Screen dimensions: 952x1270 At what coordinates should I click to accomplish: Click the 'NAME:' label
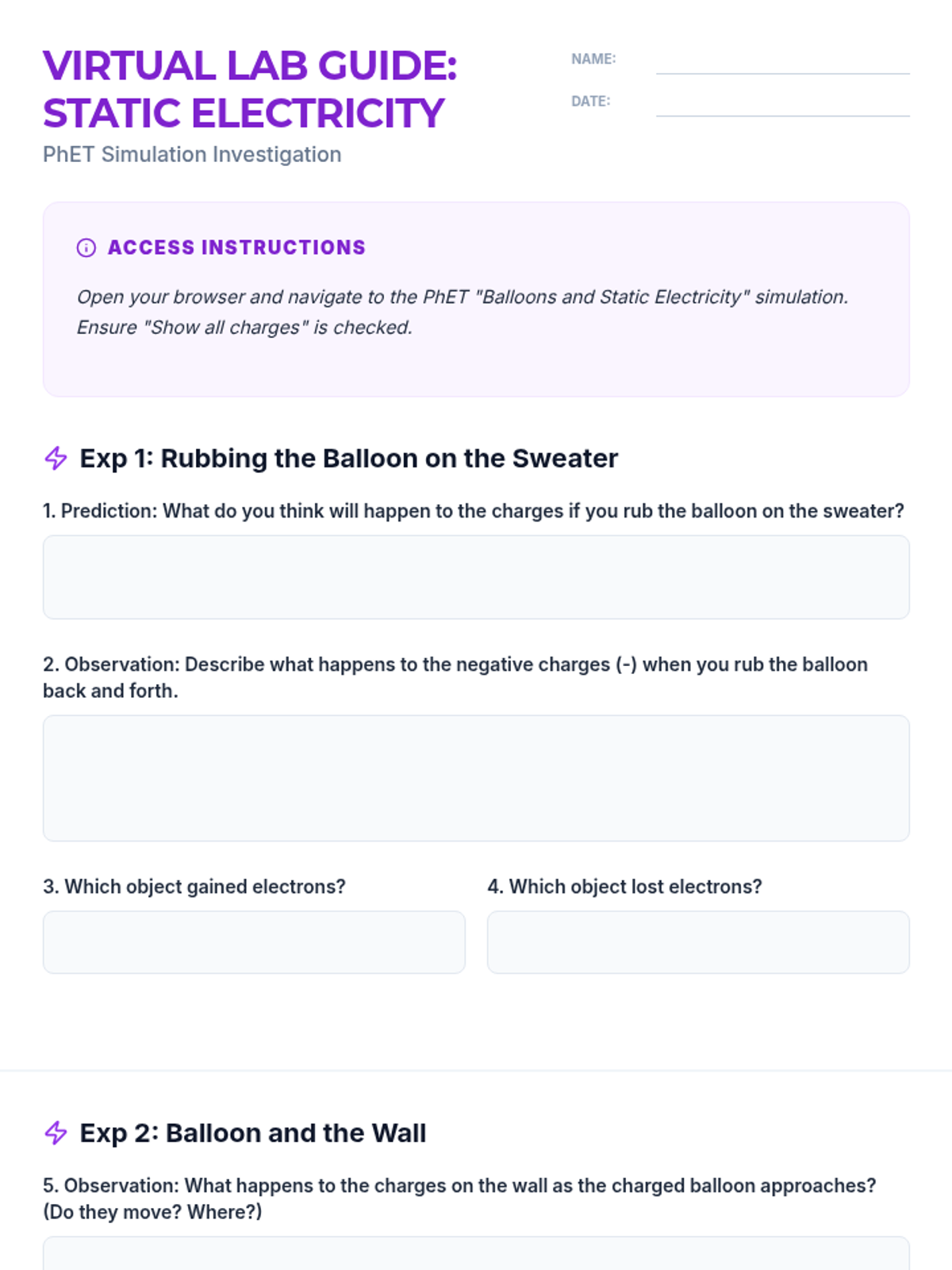pyautogui.click(x=593, y=59)
